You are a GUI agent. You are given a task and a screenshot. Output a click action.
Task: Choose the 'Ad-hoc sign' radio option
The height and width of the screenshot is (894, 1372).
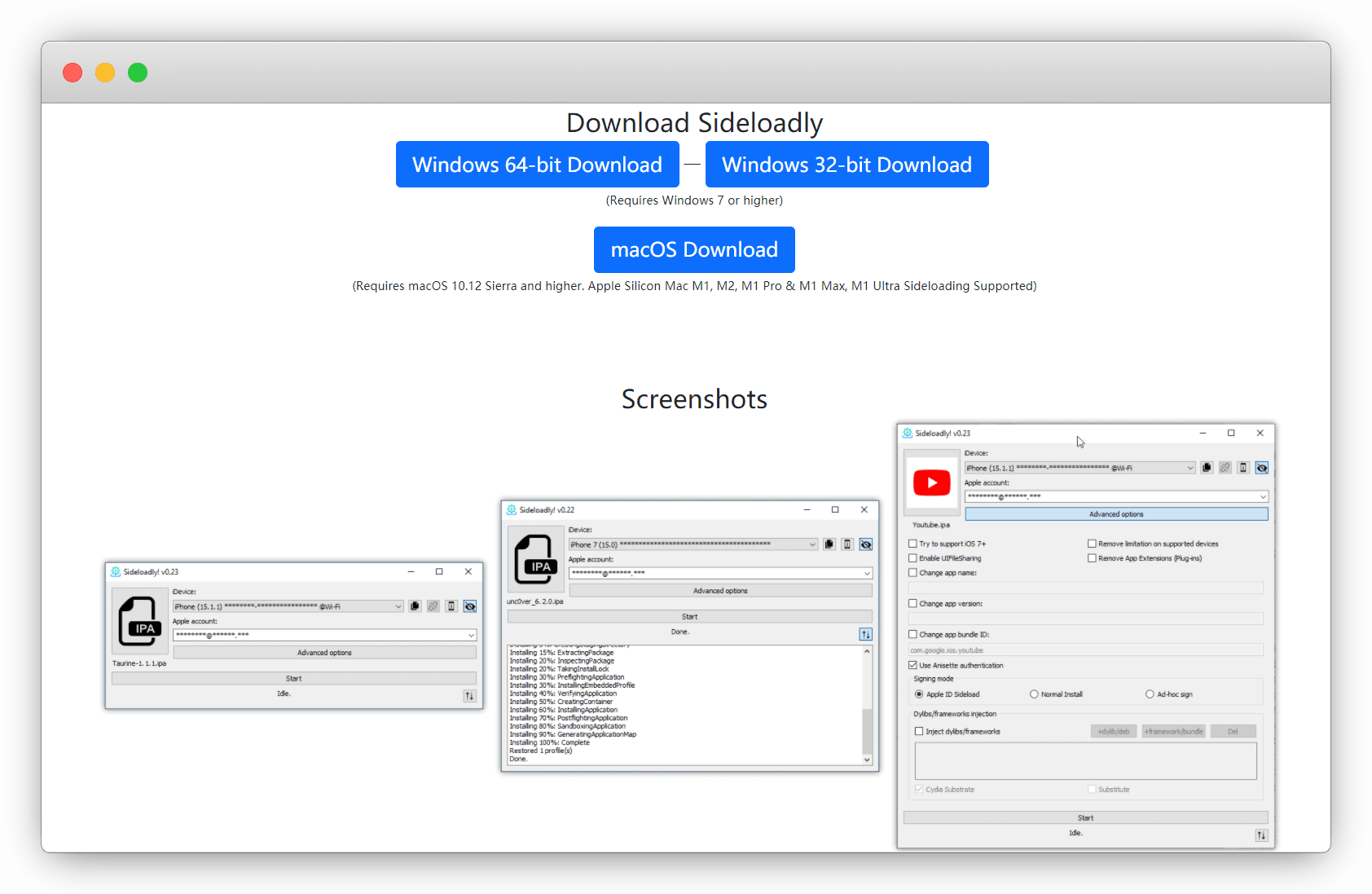1150,694
